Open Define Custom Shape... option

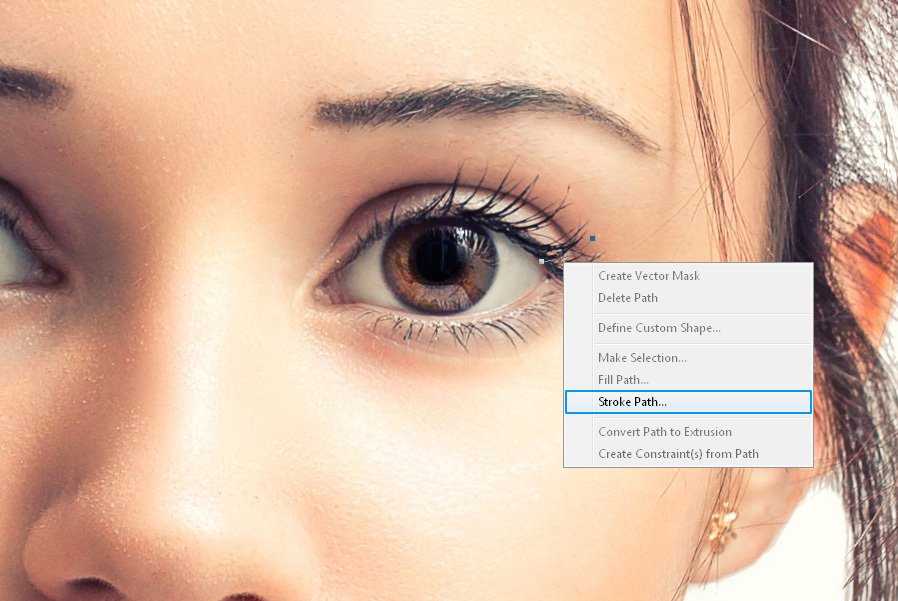[688, 328]
